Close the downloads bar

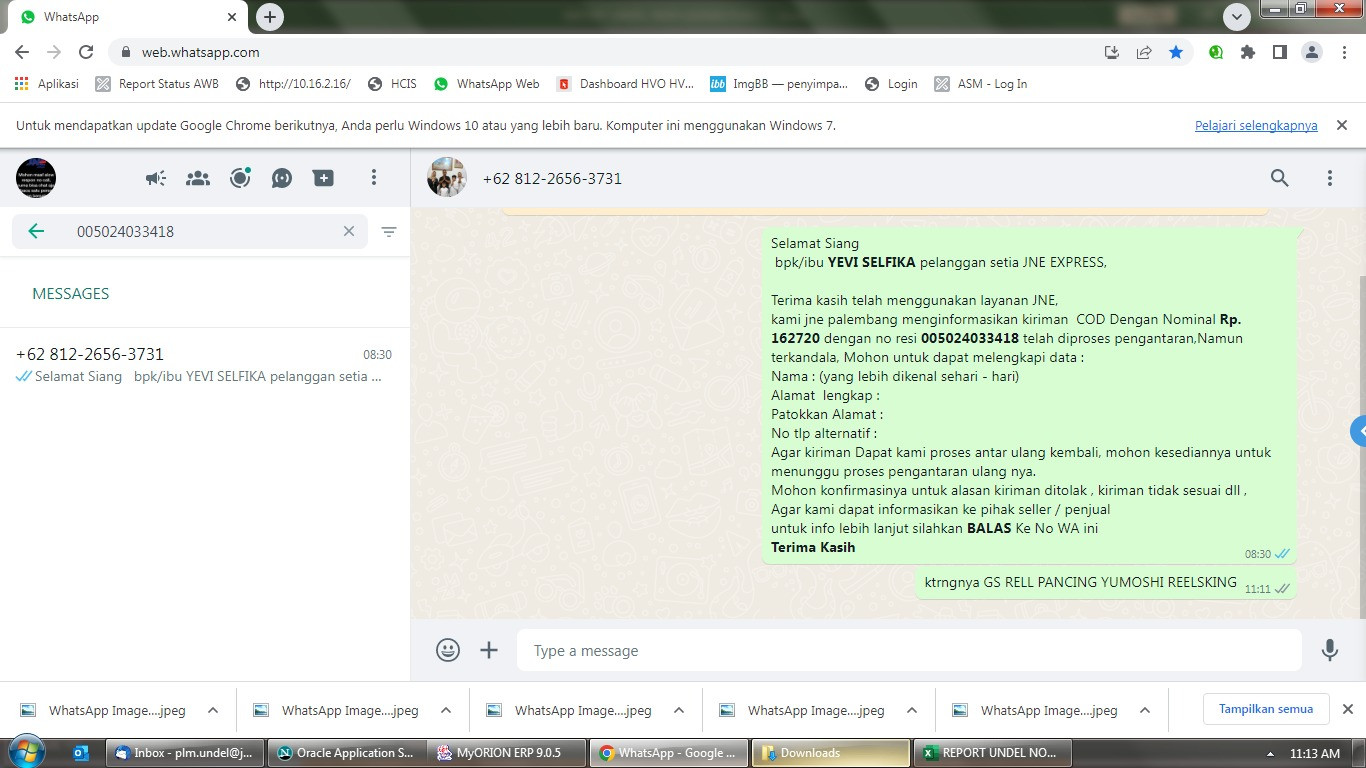pos(1347,709)
